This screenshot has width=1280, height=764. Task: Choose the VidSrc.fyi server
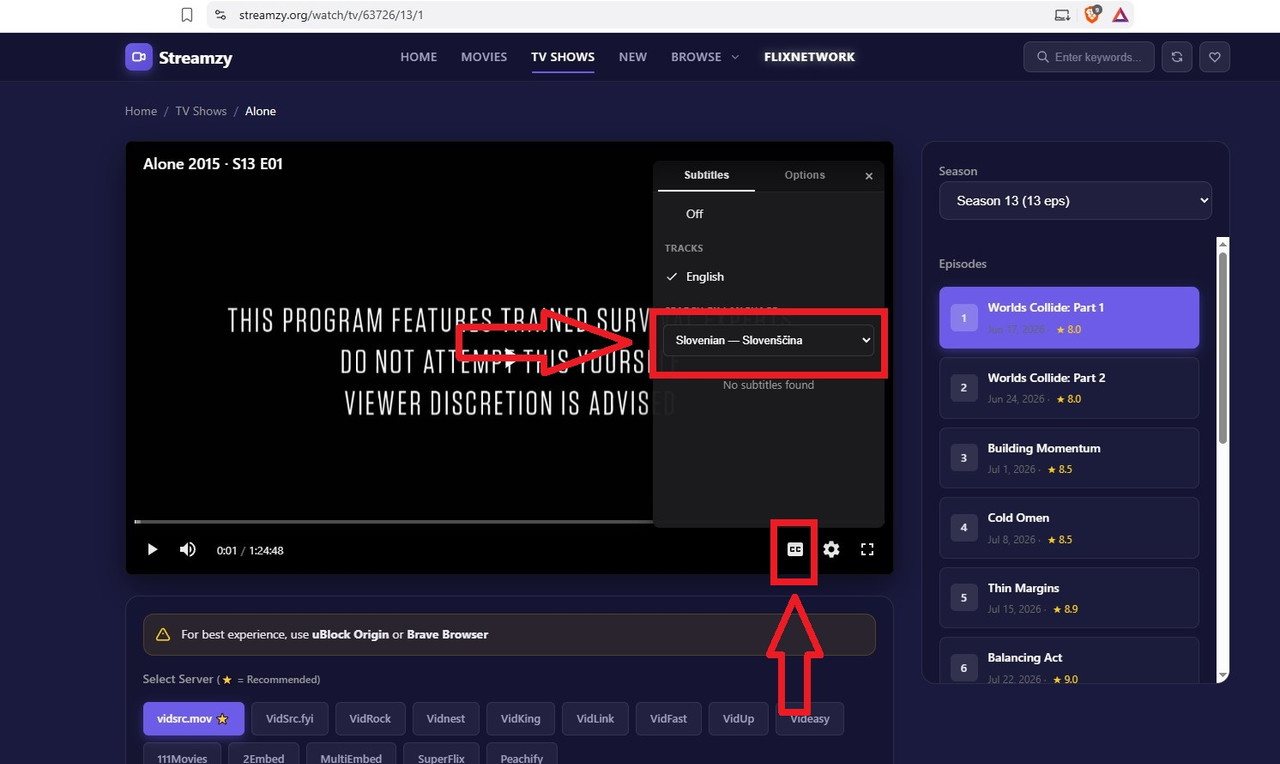tap(290, 719)
